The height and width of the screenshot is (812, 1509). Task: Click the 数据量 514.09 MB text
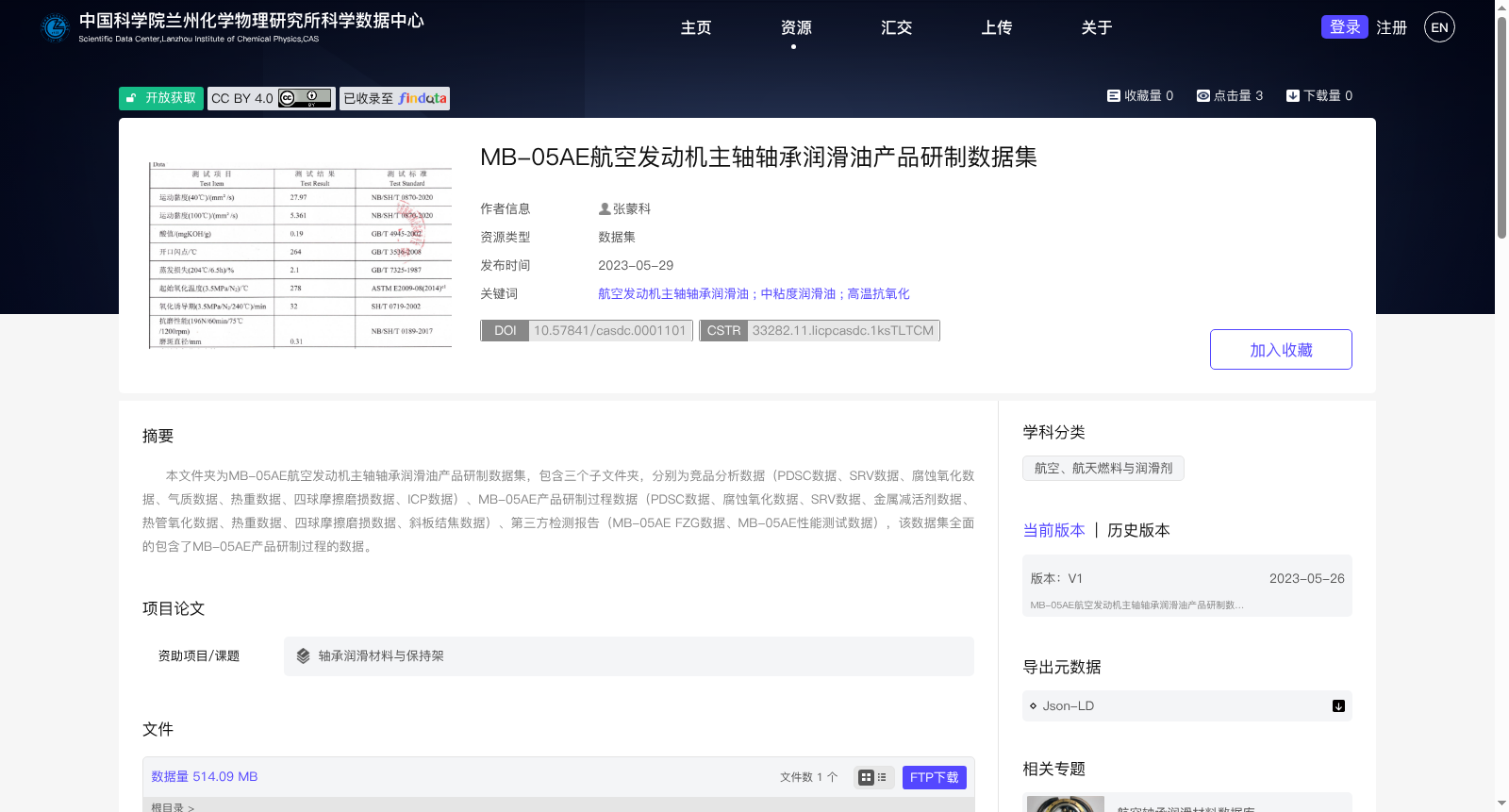point(205,776)
